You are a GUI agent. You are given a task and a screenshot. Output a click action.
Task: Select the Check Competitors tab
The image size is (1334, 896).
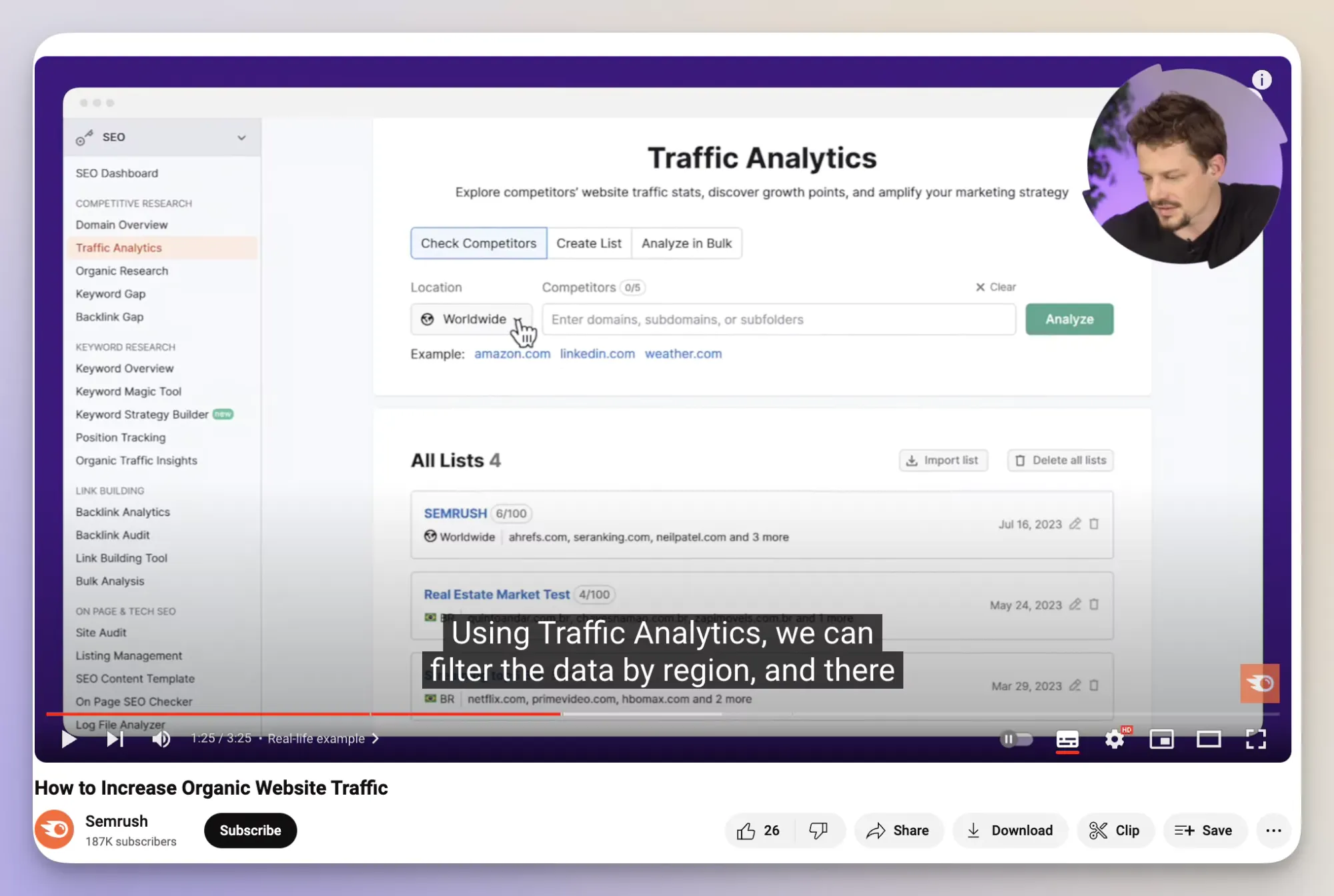478,243
